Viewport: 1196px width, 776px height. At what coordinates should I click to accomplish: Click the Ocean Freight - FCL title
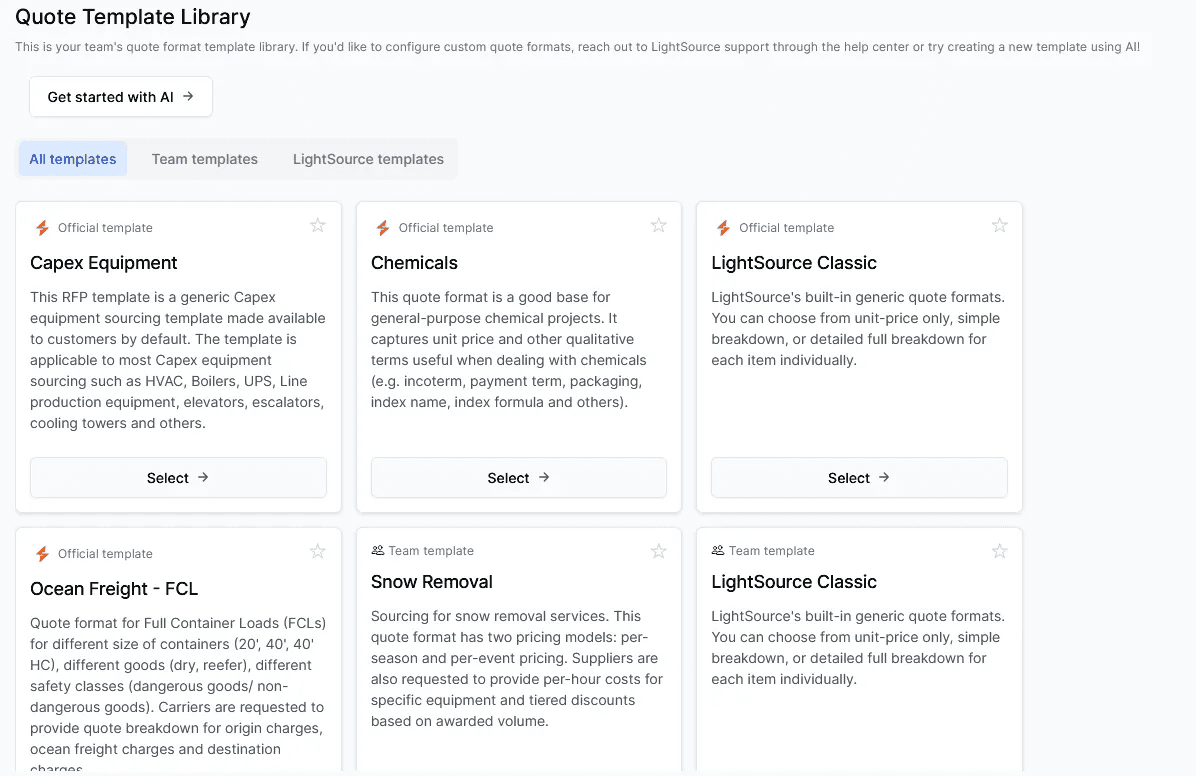(114, 588)
